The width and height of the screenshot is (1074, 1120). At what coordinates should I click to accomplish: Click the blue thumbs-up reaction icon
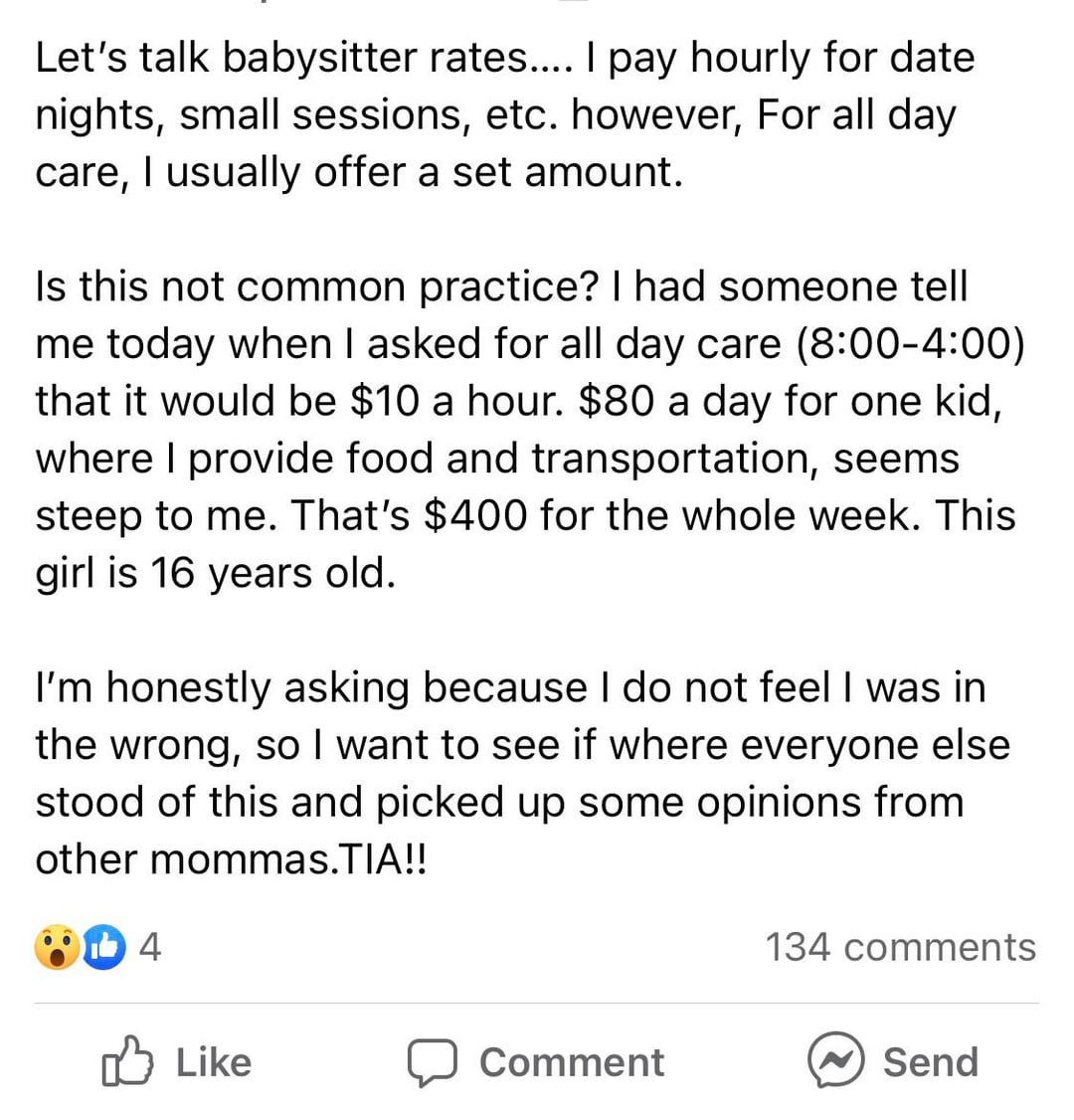click(104, 947)
